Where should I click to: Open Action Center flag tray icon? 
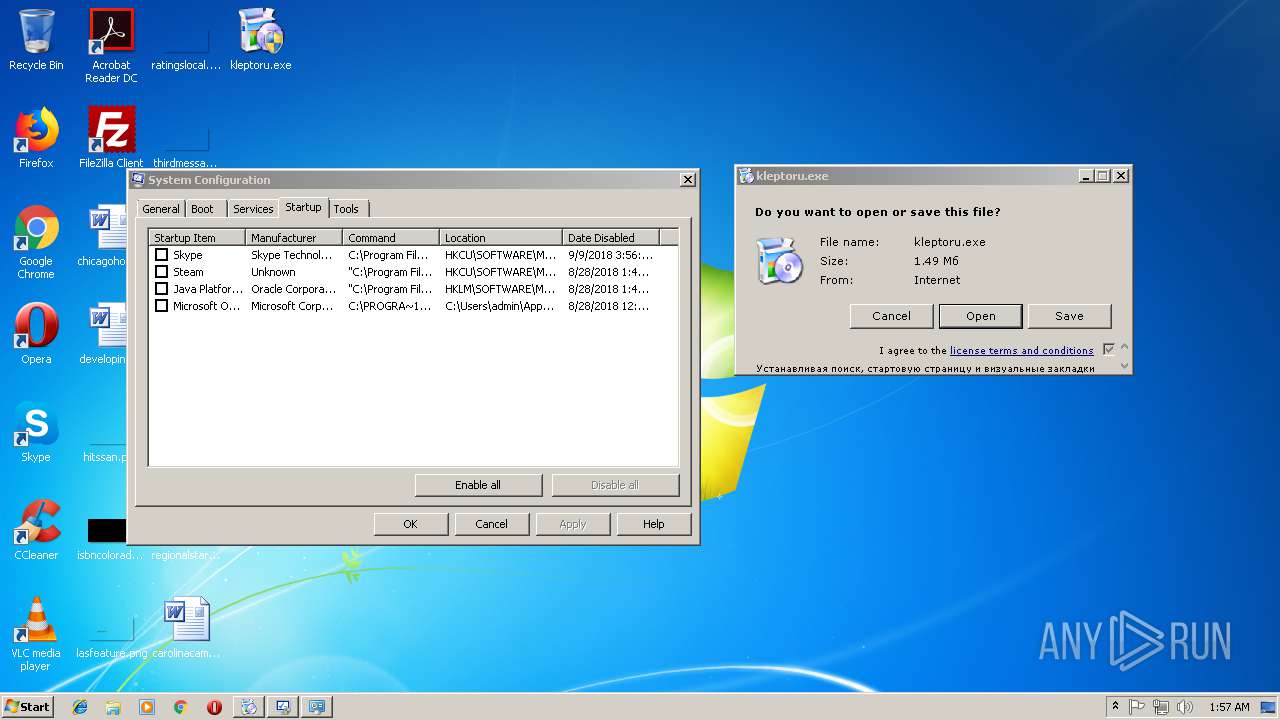[1138, 707]
